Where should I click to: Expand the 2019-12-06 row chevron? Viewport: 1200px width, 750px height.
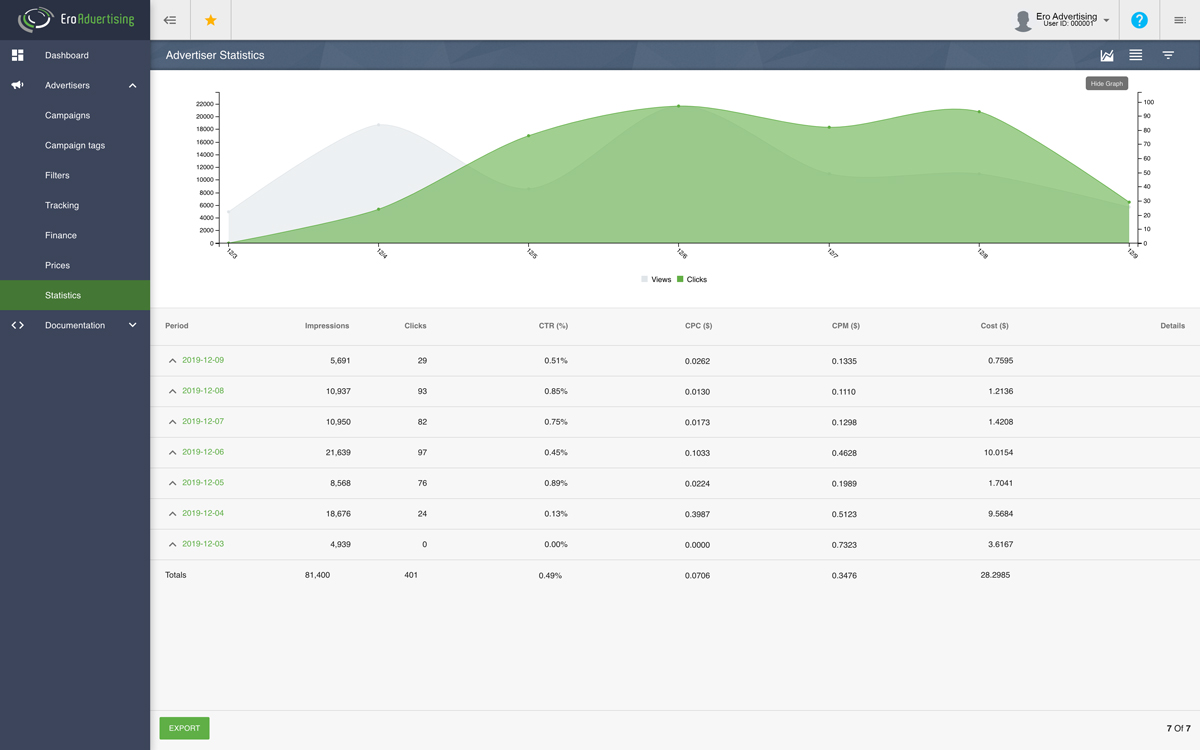click(172, 453)
